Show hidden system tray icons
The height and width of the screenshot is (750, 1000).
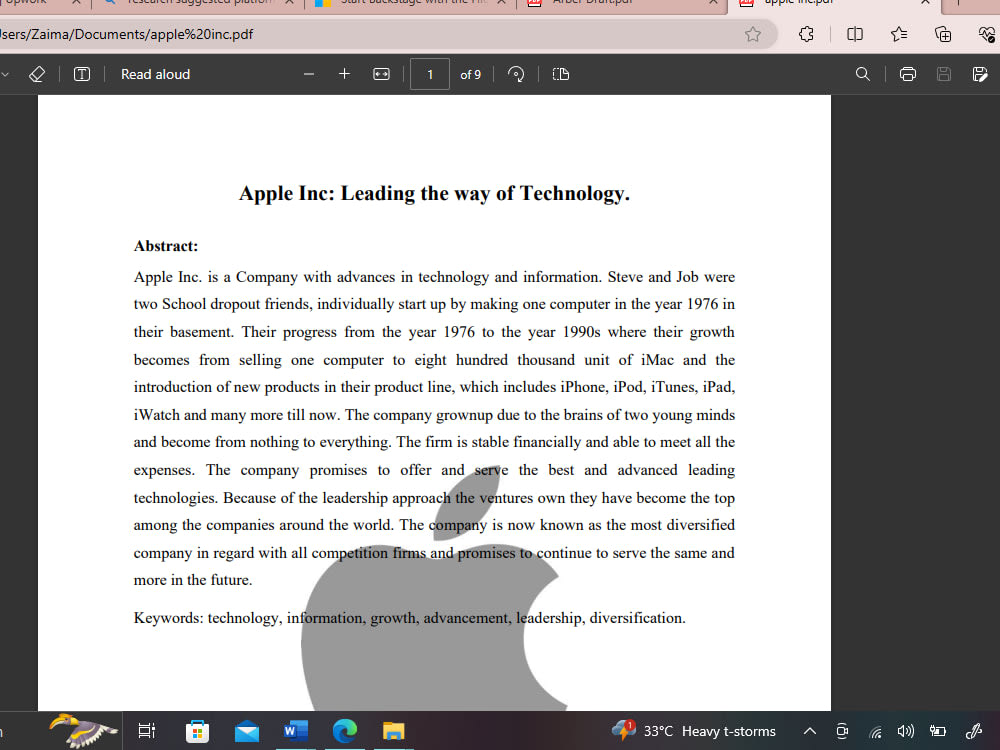pos(809,731)
